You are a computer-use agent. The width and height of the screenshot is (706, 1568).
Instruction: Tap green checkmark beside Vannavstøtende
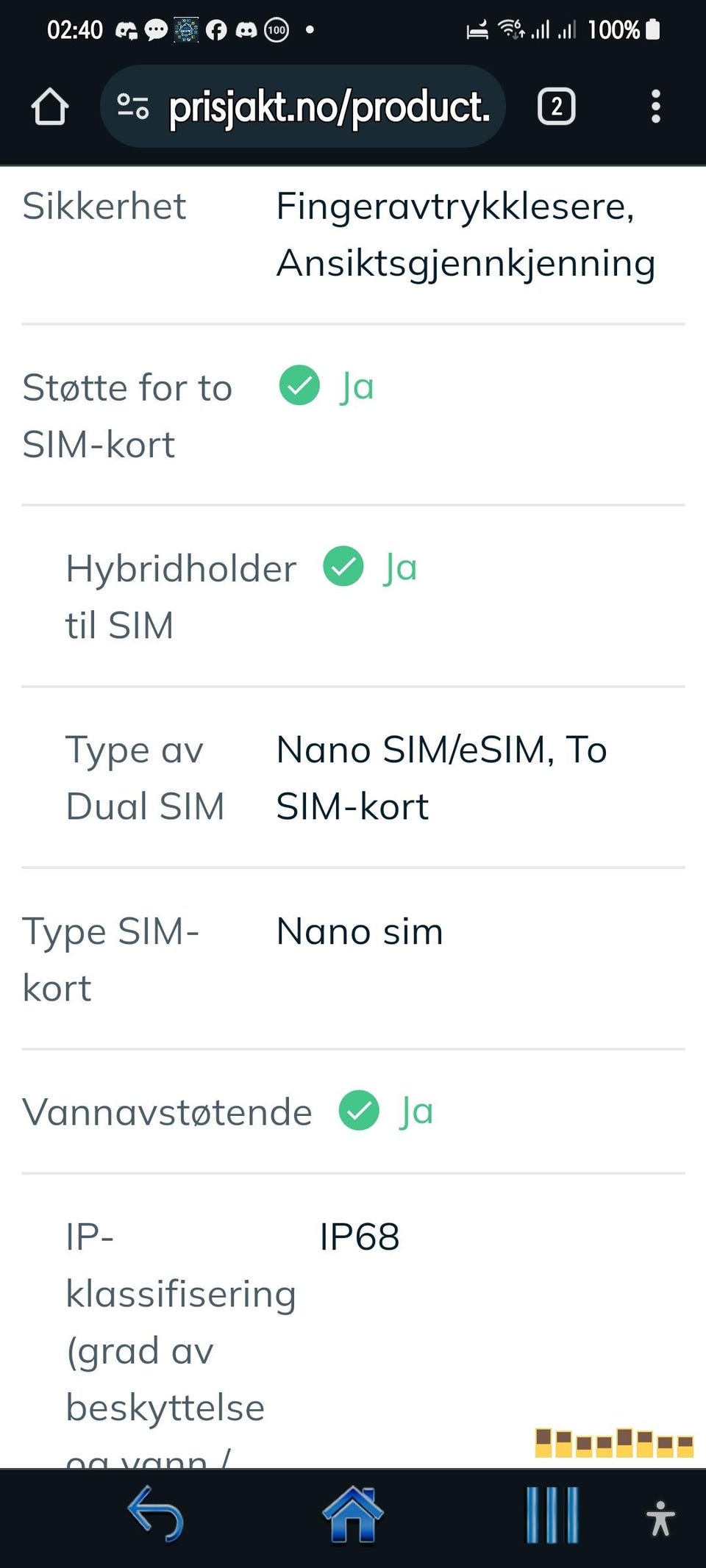tap(359, 1111)
